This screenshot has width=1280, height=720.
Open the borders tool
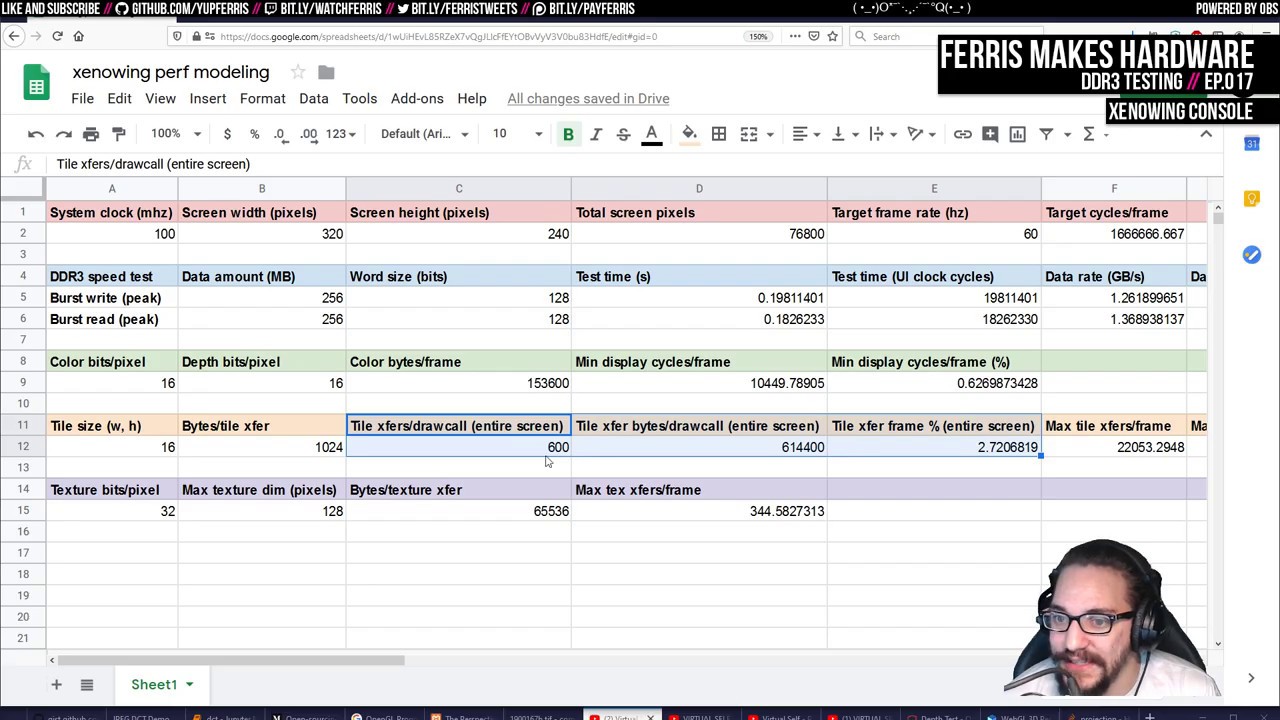[719, 134]
